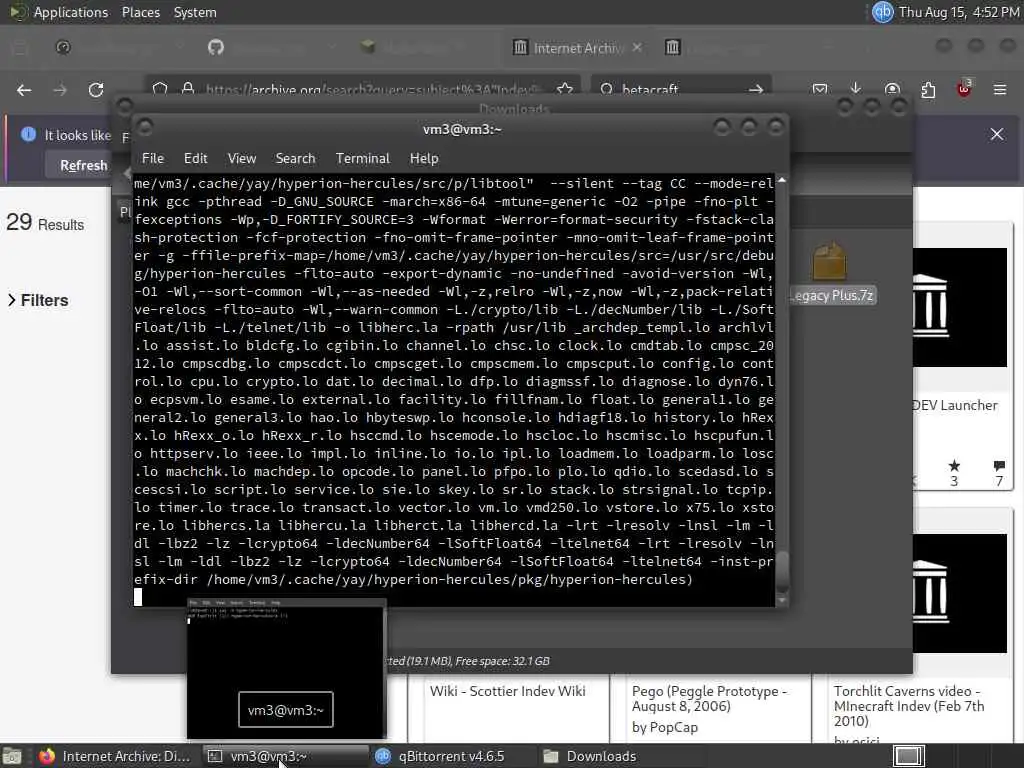This screenshot has width=1024, height=768.
Task: Open the Firefox account icon
Action: (x=892, y=89)
